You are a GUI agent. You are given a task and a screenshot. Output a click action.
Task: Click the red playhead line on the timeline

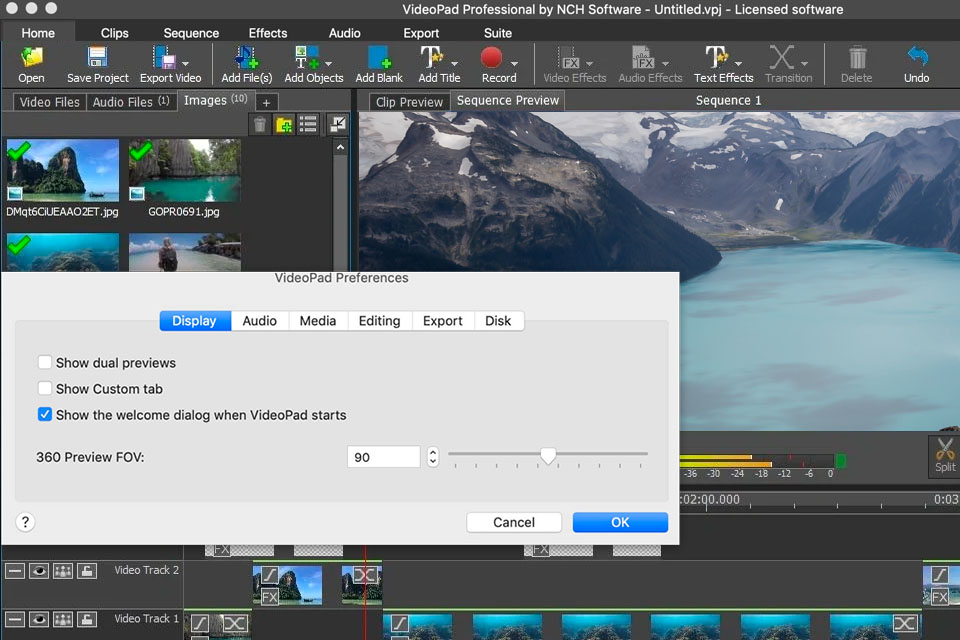click(366, 591)
